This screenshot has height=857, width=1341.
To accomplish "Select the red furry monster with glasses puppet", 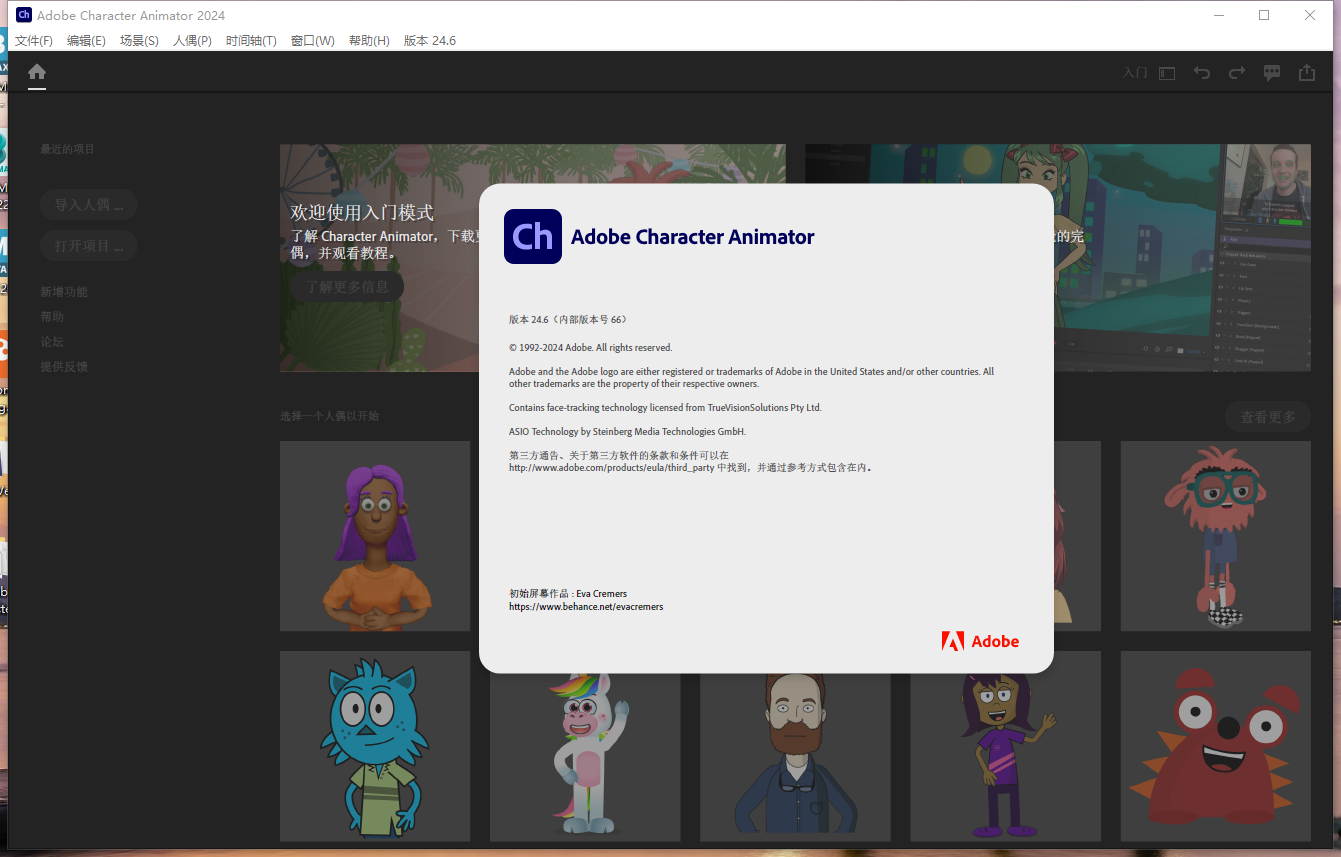I will [x=1215, y=536].
